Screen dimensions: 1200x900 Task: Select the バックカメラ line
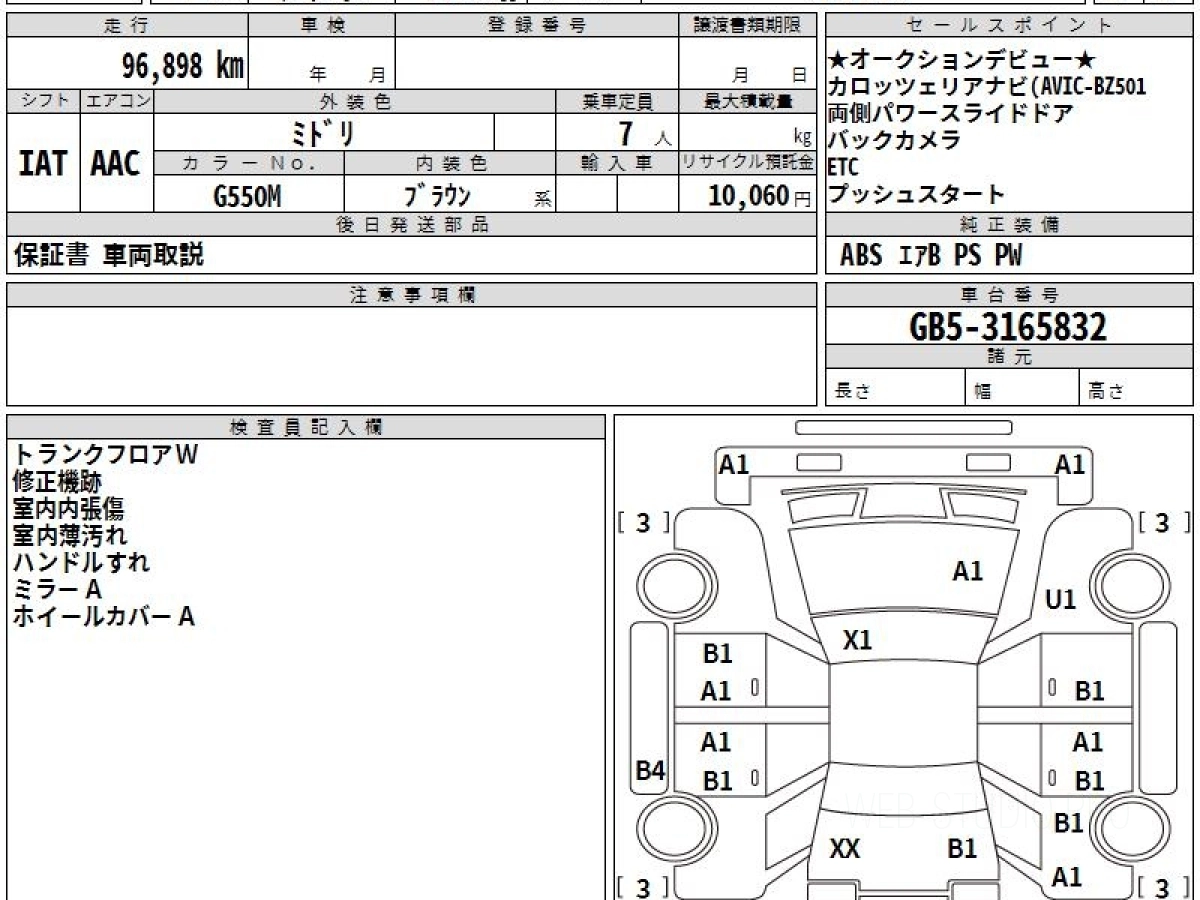pyautogui.click(x=894, y=140)
